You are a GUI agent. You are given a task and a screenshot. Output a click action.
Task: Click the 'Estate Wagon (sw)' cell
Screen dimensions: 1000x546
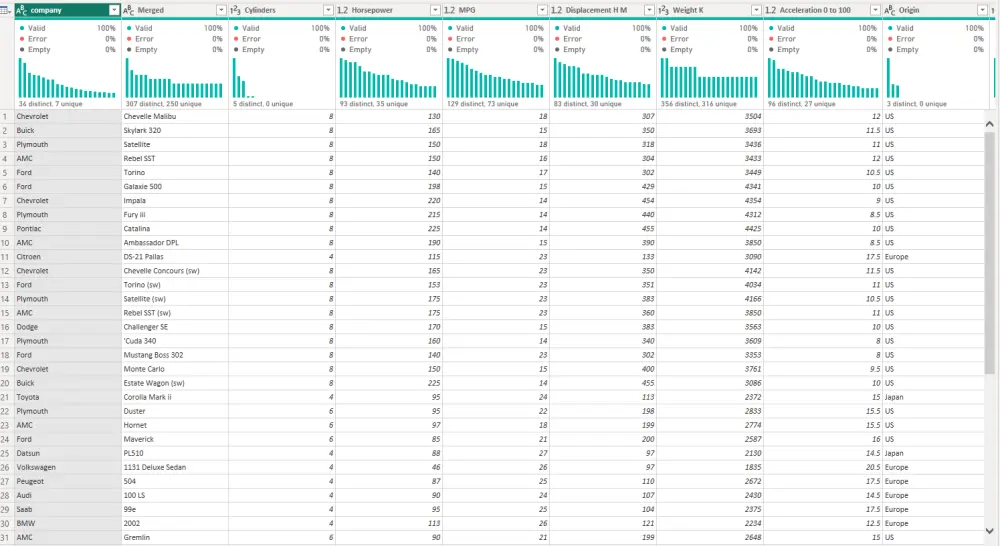175,383
